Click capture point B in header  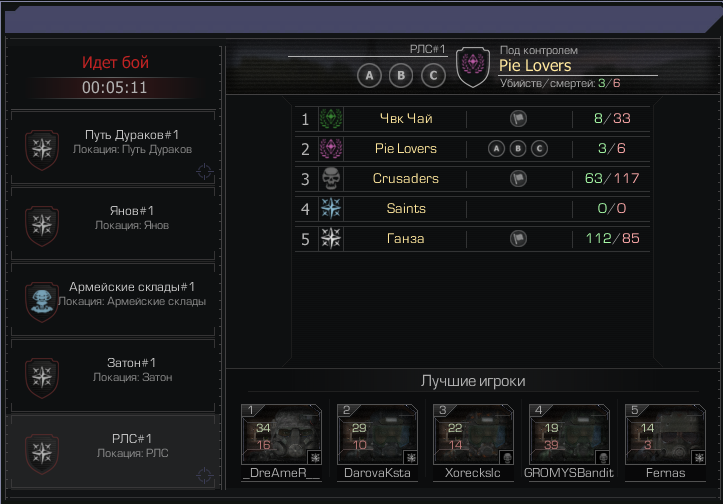pyautogui.click(x=401, y=76)
